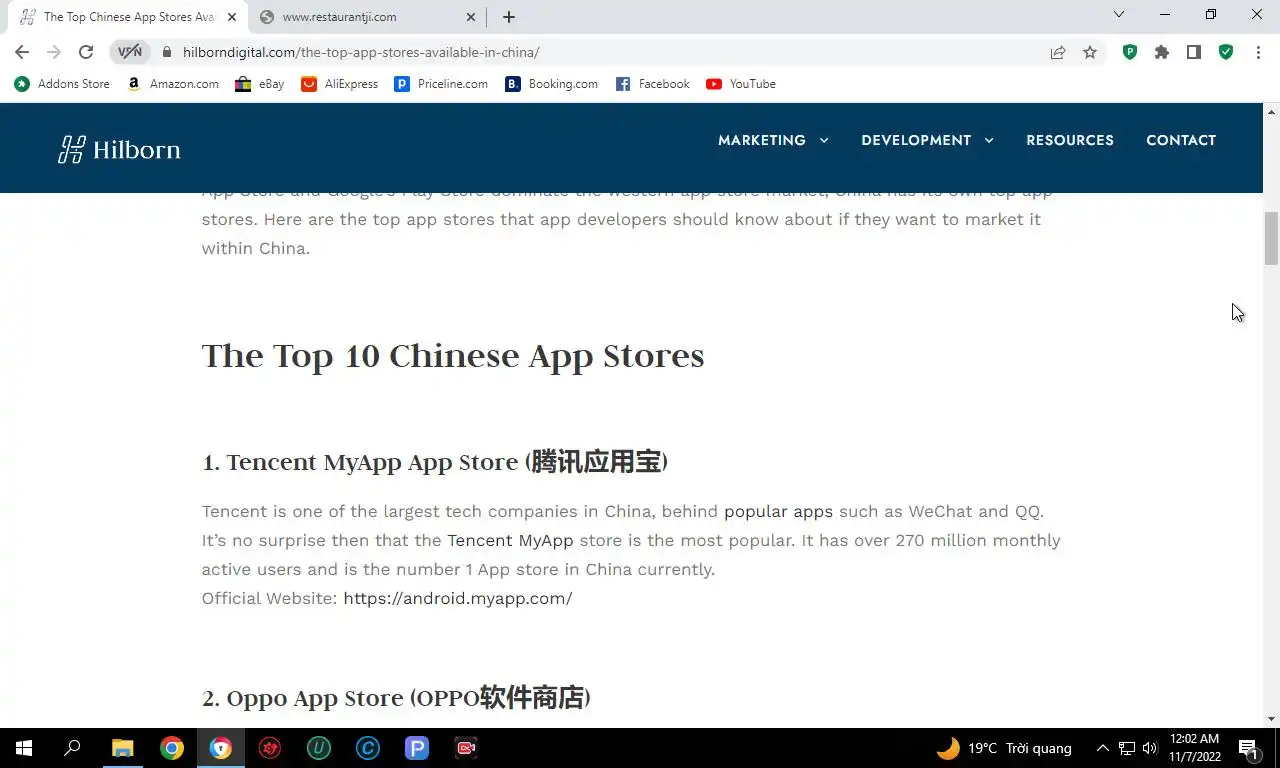Open the red biohazard taskbar app

pos(270,748)
